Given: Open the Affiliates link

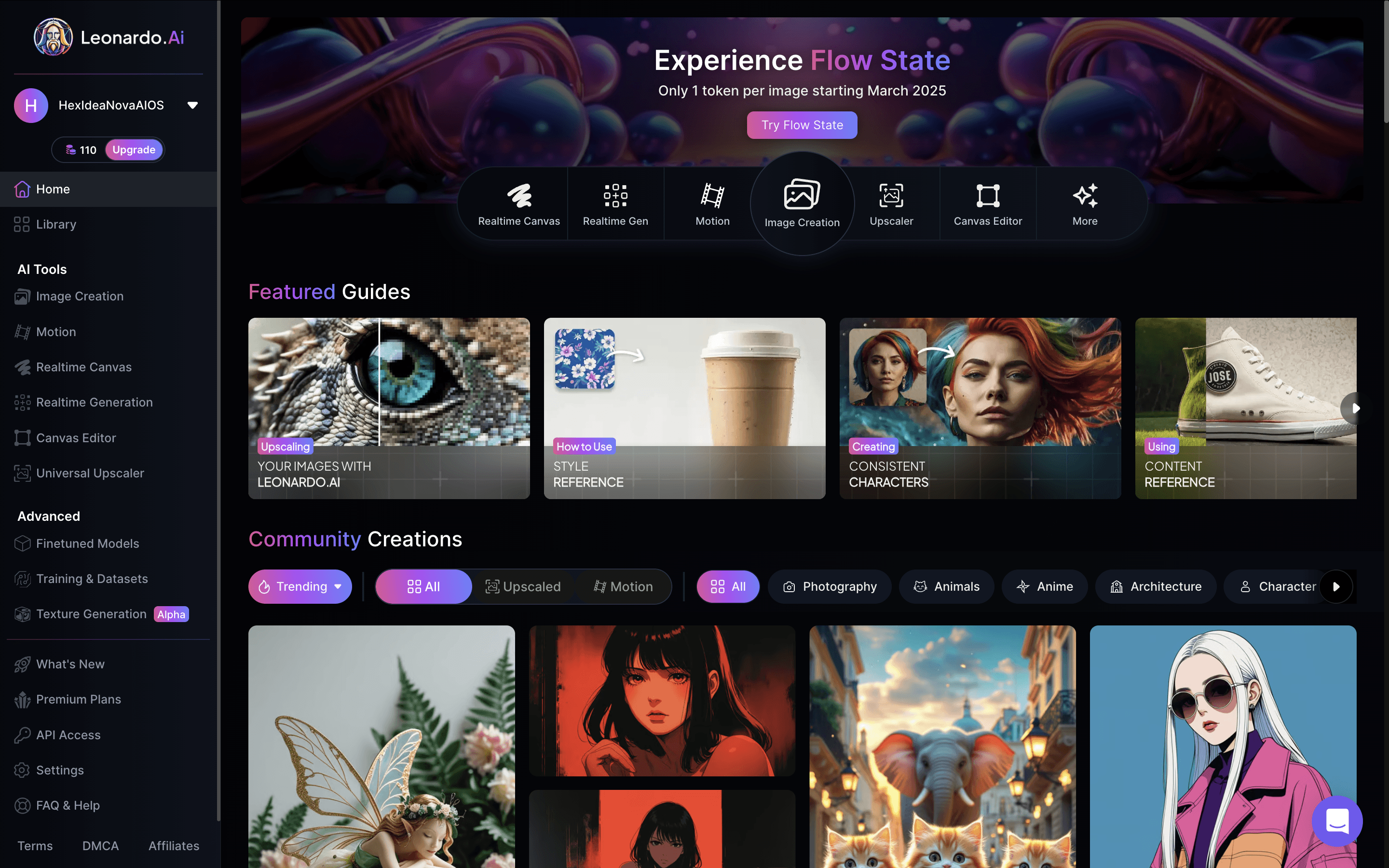Looking at the screenshot, I should pyautogui.click(x=174, y=846).
